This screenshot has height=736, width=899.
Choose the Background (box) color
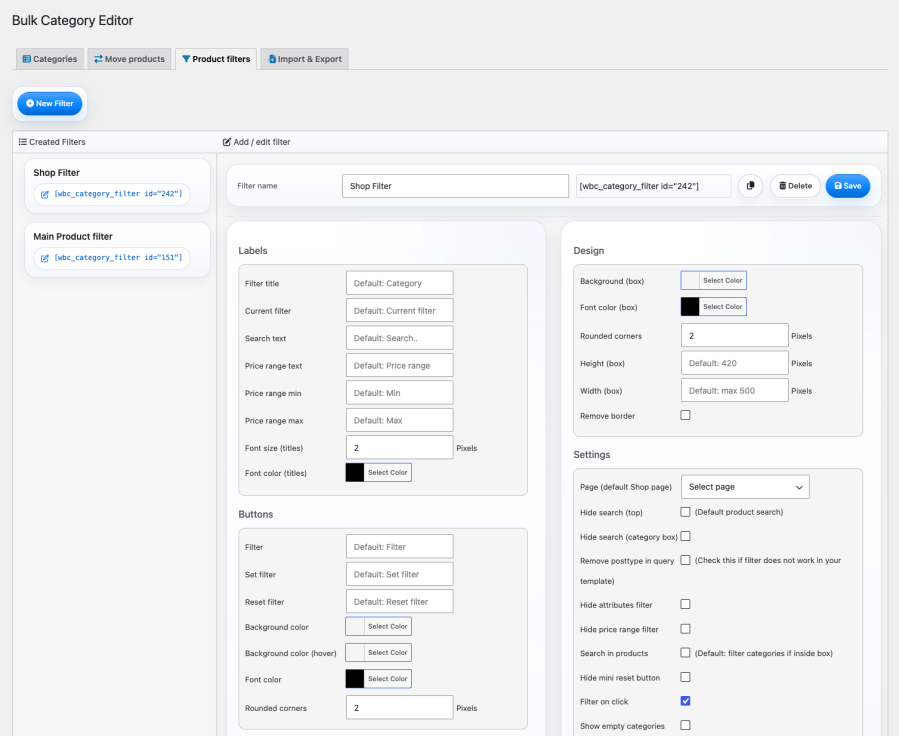click(714, 280)
